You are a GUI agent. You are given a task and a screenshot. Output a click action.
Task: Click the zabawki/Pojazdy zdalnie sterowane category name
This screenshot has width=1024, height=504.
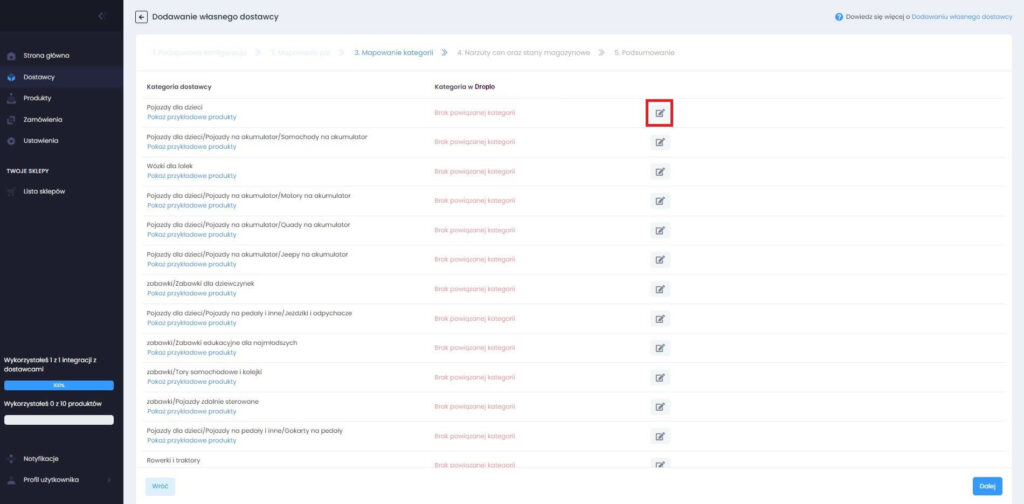coord(203,401)
